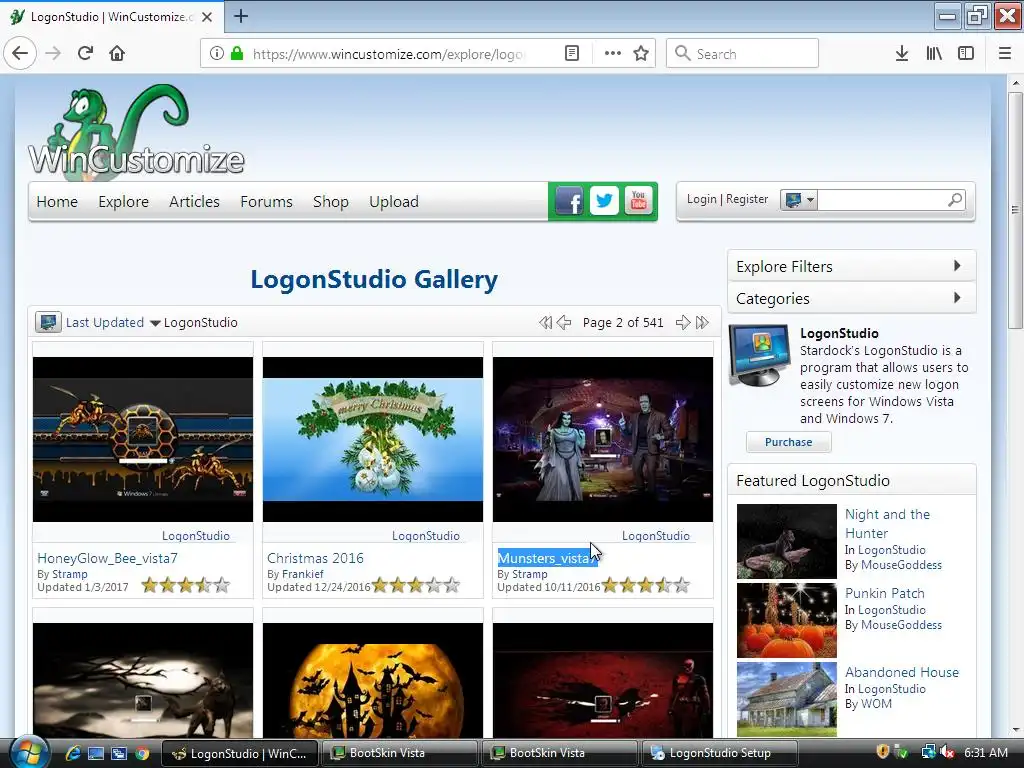Open the Punkin Patch featured link
This screenshot has width=1024, height=768.
coord(885,593)
